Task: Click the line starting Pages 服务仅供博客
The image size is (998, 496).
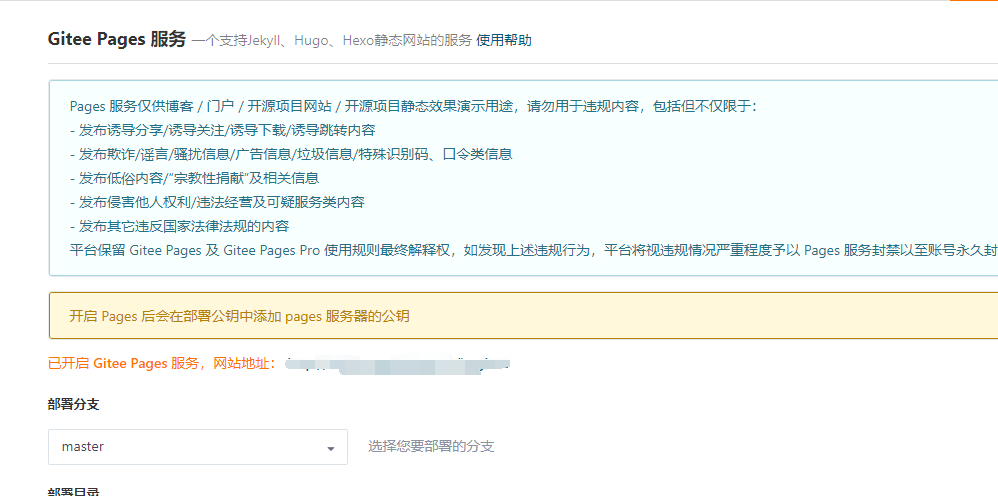Action: tap(412, 106)
